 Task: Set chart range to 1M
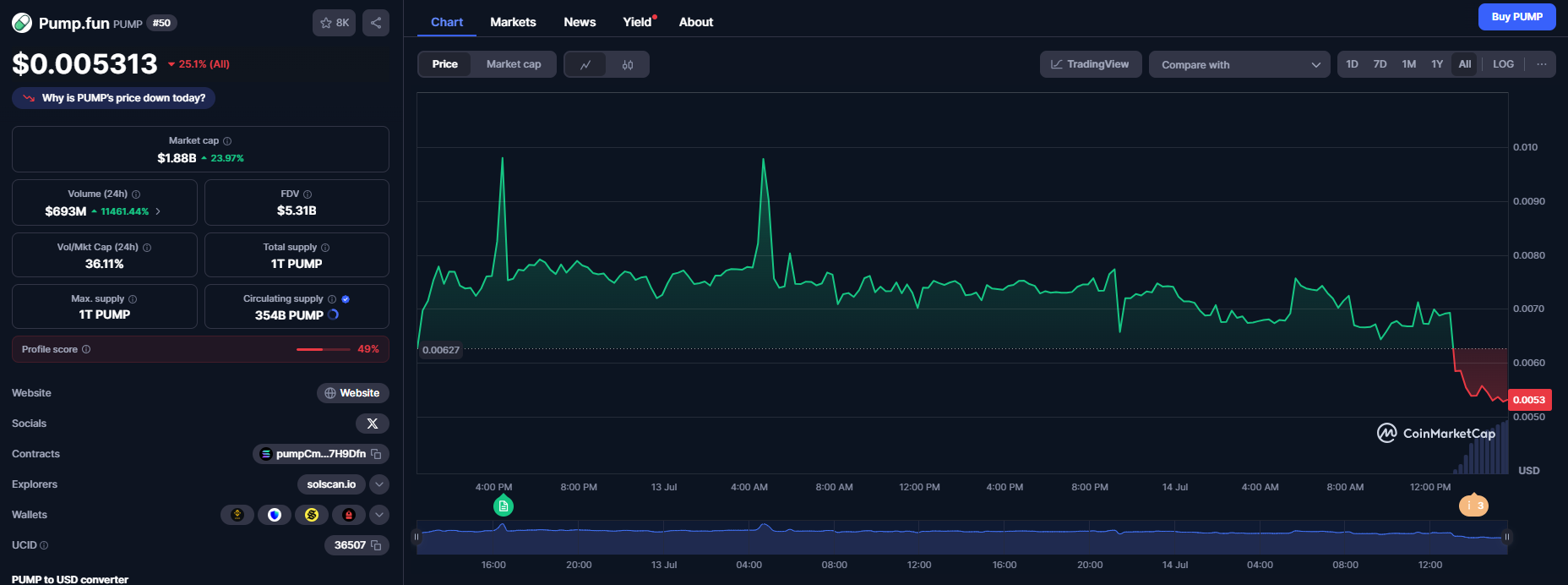[1409, 64]
